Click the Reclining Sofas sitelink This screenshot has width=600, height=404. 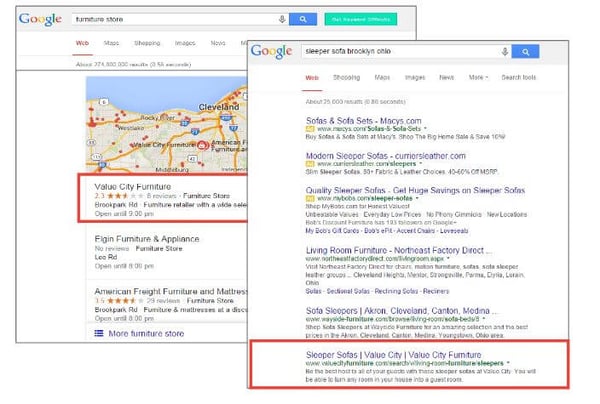396,291
